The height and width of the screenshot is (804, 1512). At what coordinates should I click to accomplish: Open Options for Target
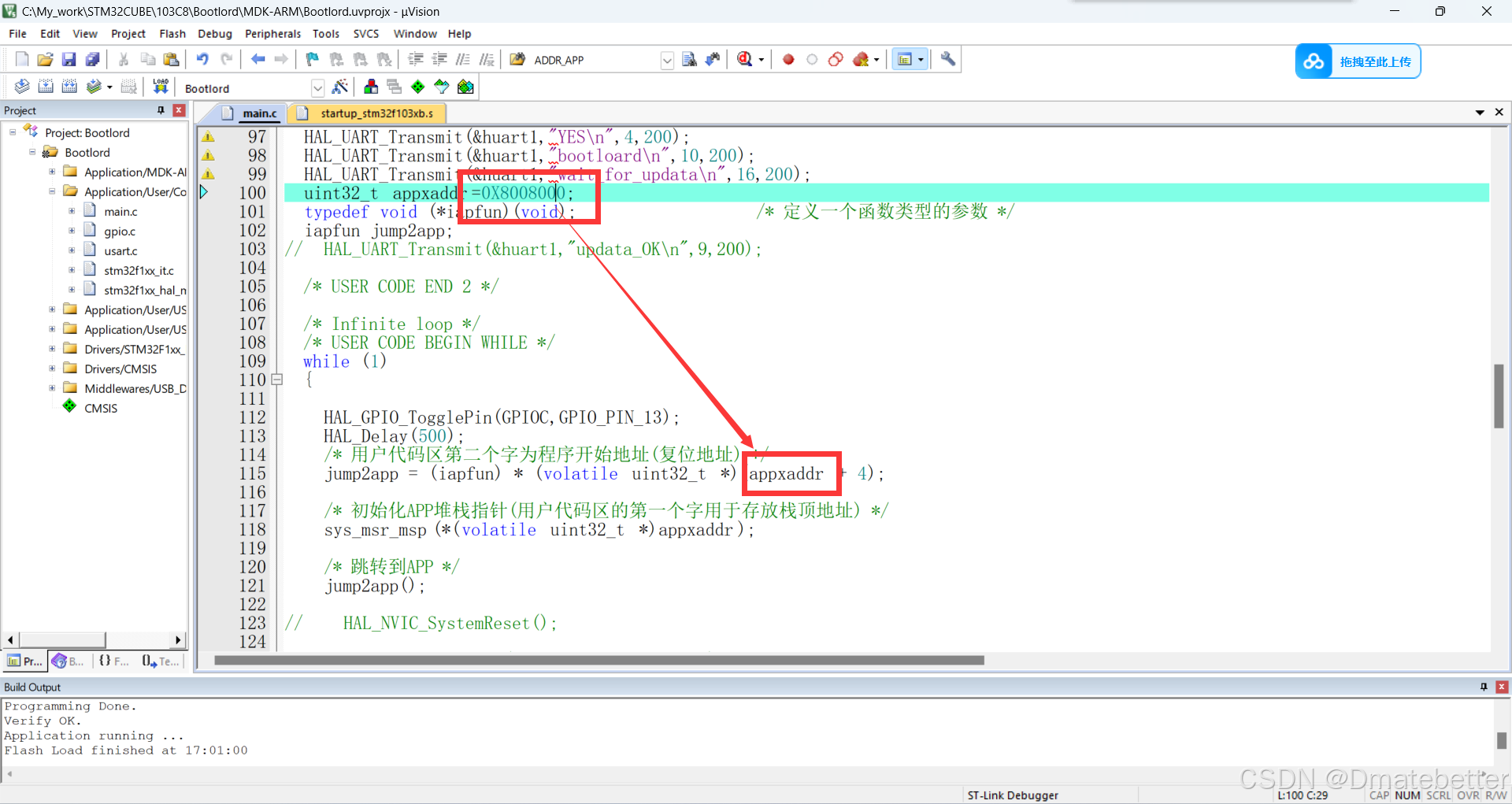point(340,87)
